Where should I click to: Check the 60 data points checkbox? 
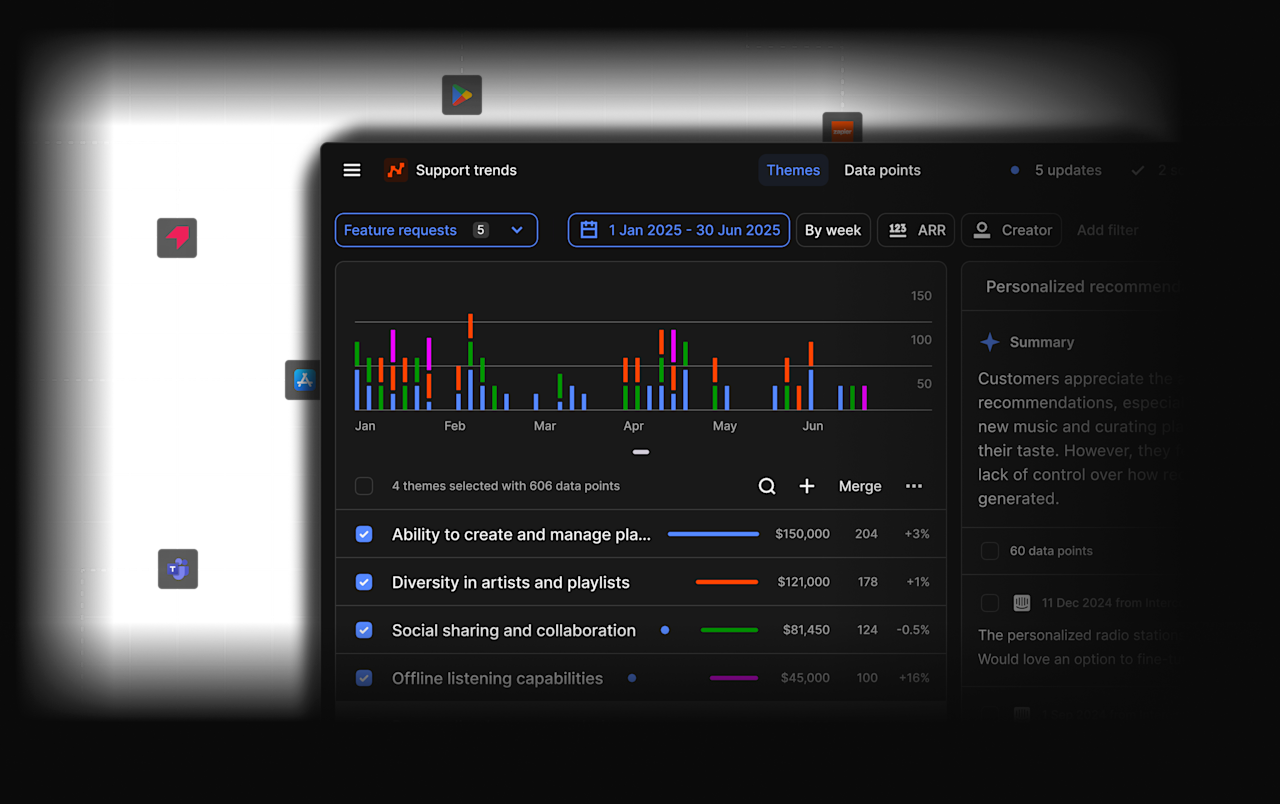[x=990, y=551]
